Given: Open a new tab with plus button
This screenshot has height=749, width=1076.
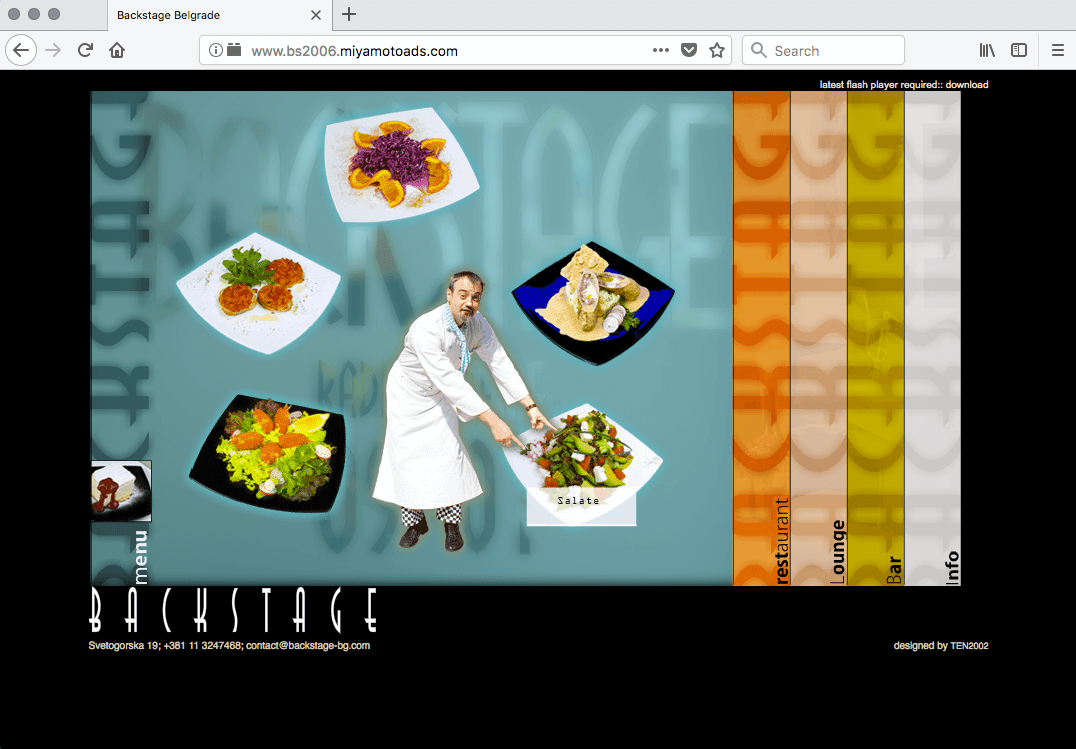Looking at the screenshot, I should coord(349,14).
